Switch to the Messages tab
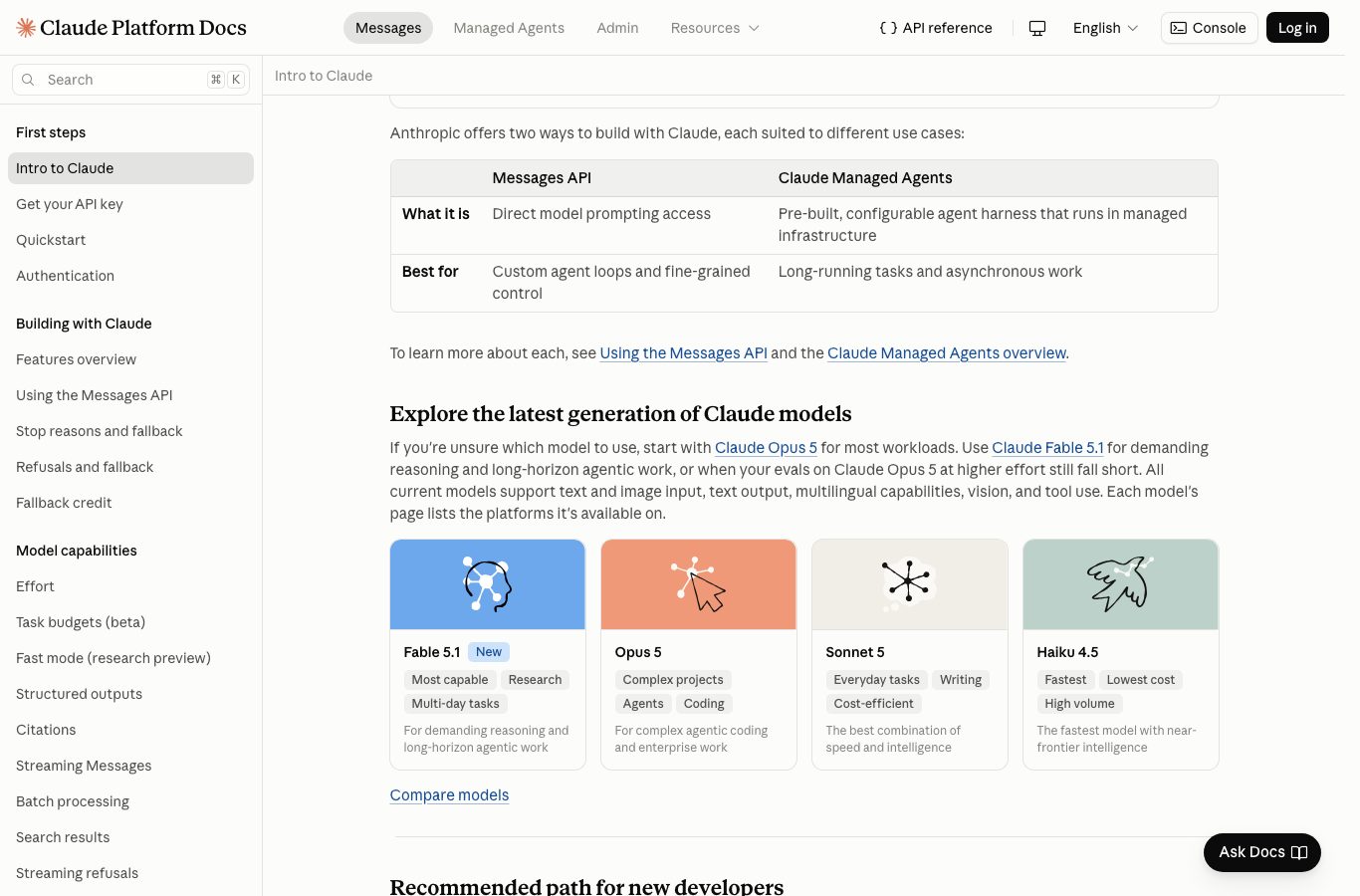The height and width of the screenshot is (896, 1360). click(388, 28)
